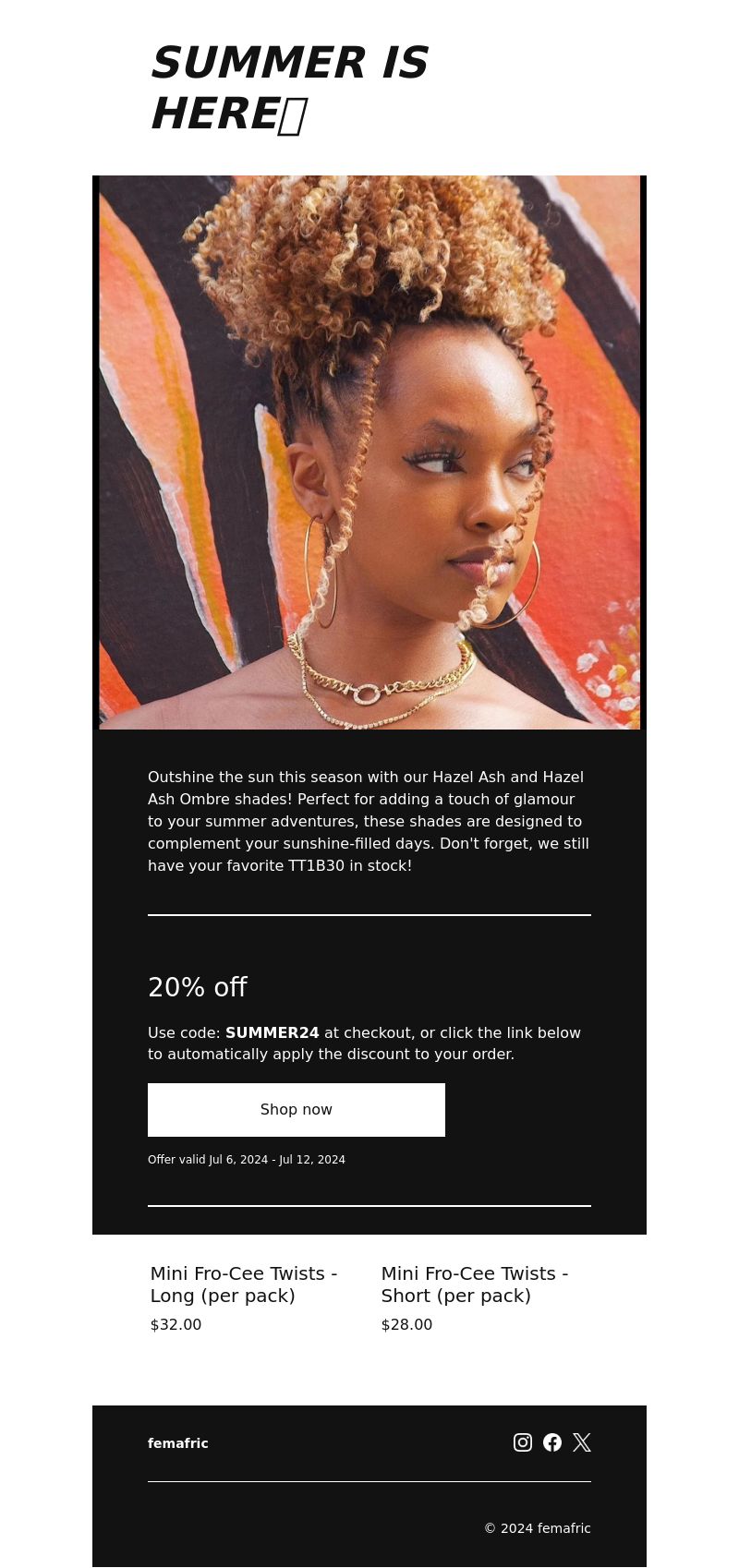
Task: Open Mini Fro-Cee Twists - Short product title
Action: click(x=475, y=1285)
